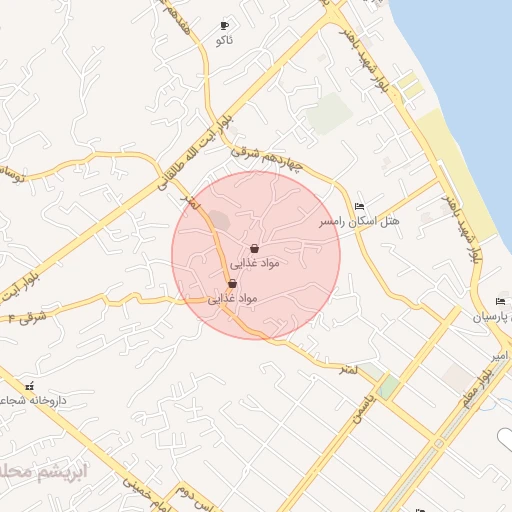Image resolution: width=512 pixels, height=512 pixels.
Task: Select the چهاردهم شرقی street label
Action: (x=267, y=158)
